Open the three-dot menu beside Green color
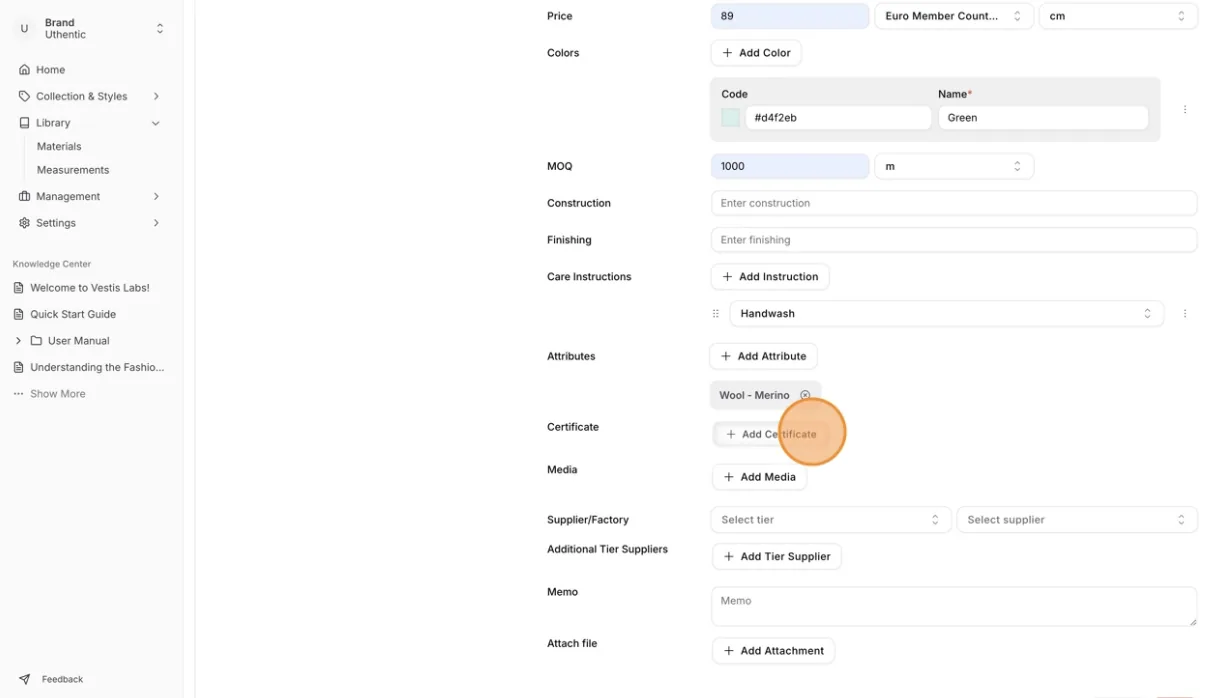 click(1185, 110)
